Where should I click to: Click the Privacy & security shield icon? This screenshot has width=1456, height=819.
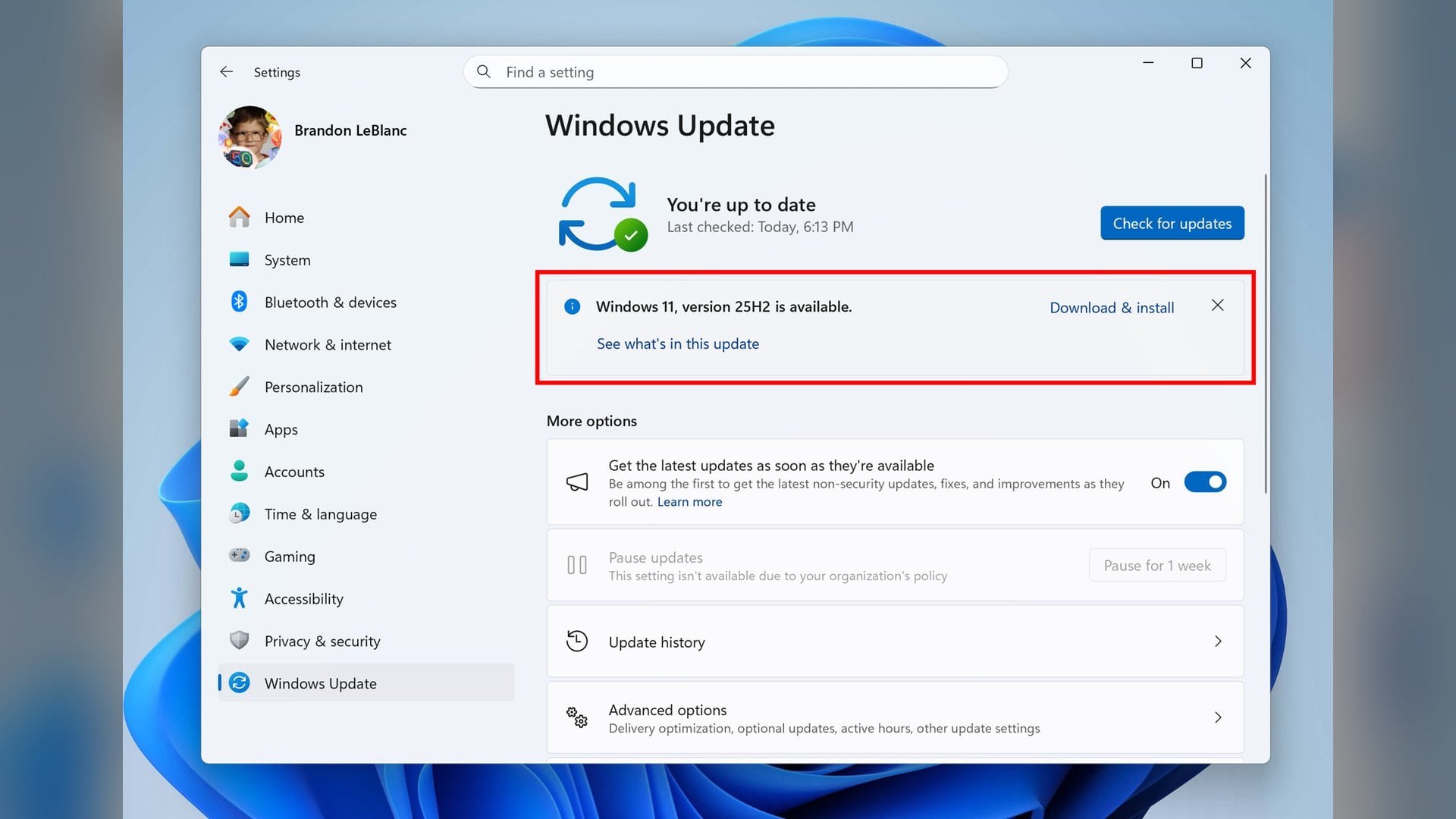(239, 641)
